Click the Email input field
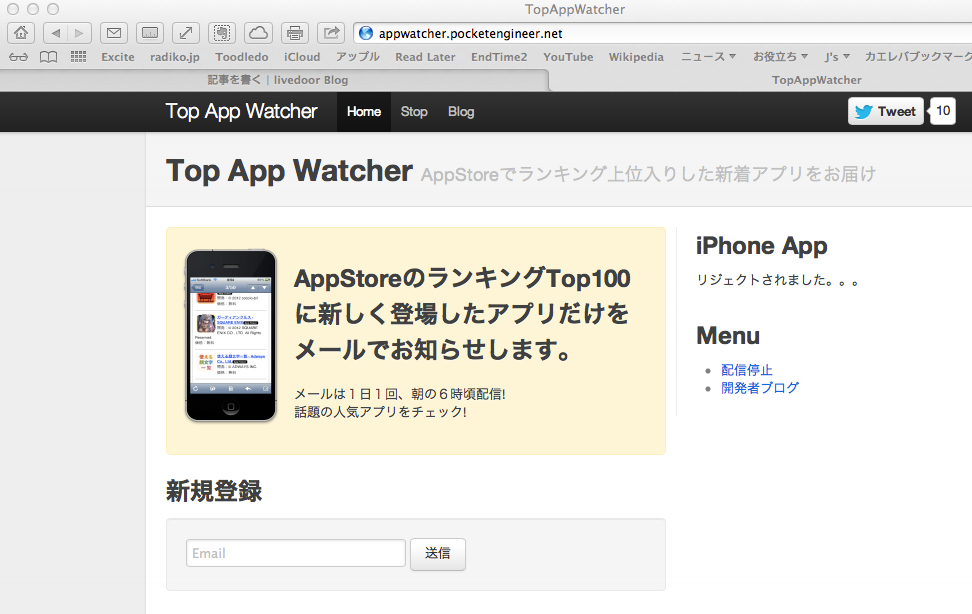This screenshot has width=972, height=614. (x=295, y=553)
